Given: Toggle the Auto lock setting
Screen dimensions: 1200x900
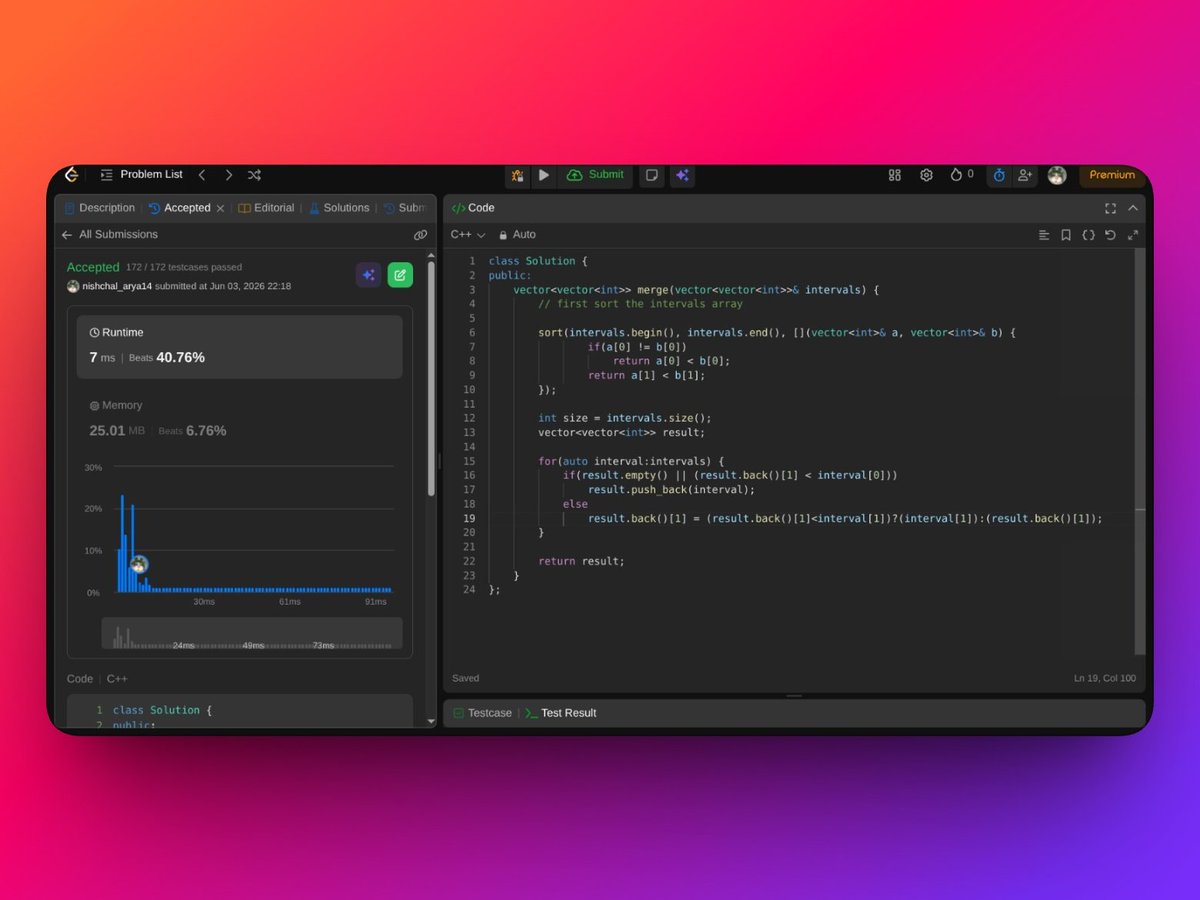Looking at the screenshot, I should (517, 235).
